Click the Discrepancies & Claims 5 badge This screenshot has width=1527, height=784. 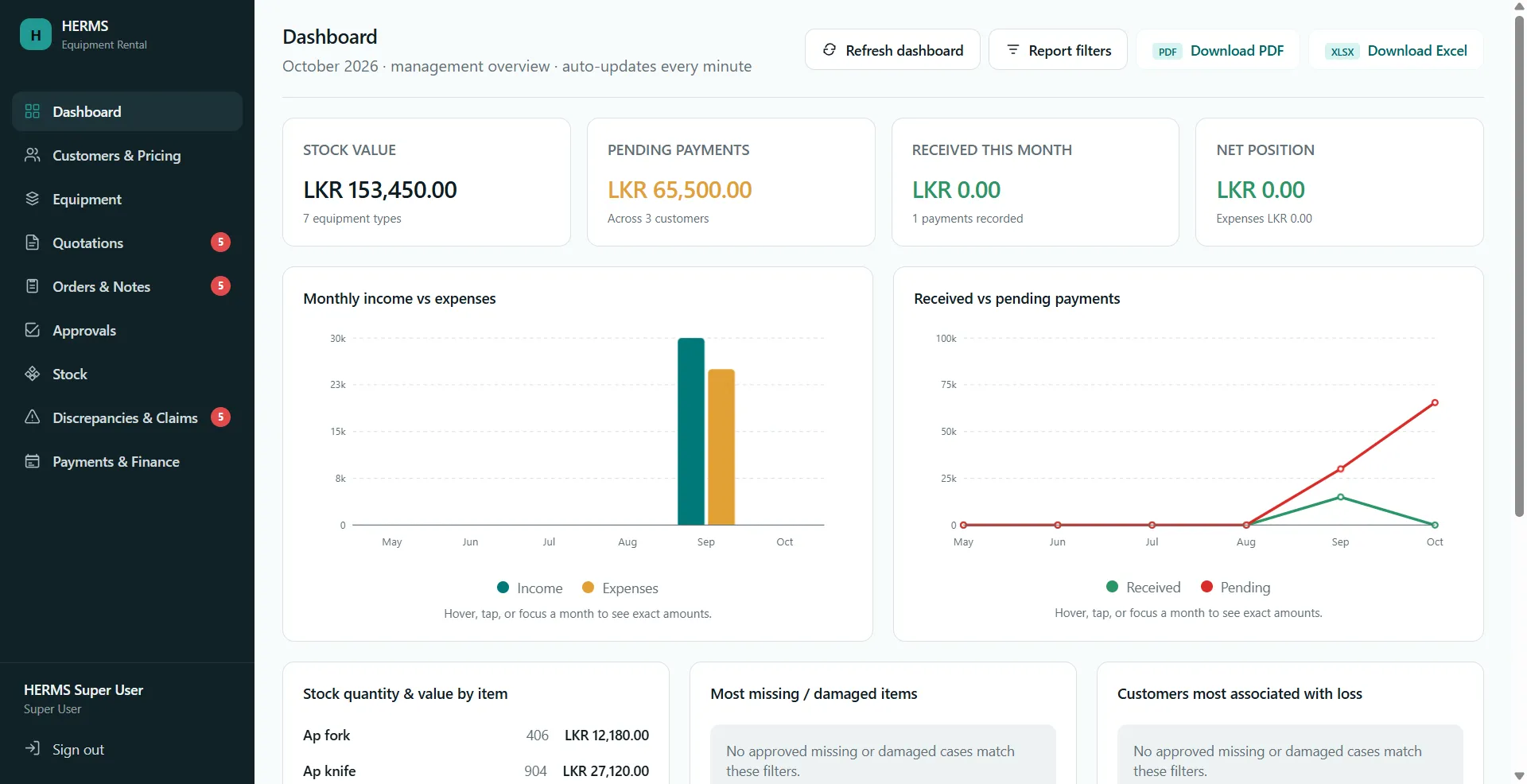pyautogui.click(x=220, y=417)
